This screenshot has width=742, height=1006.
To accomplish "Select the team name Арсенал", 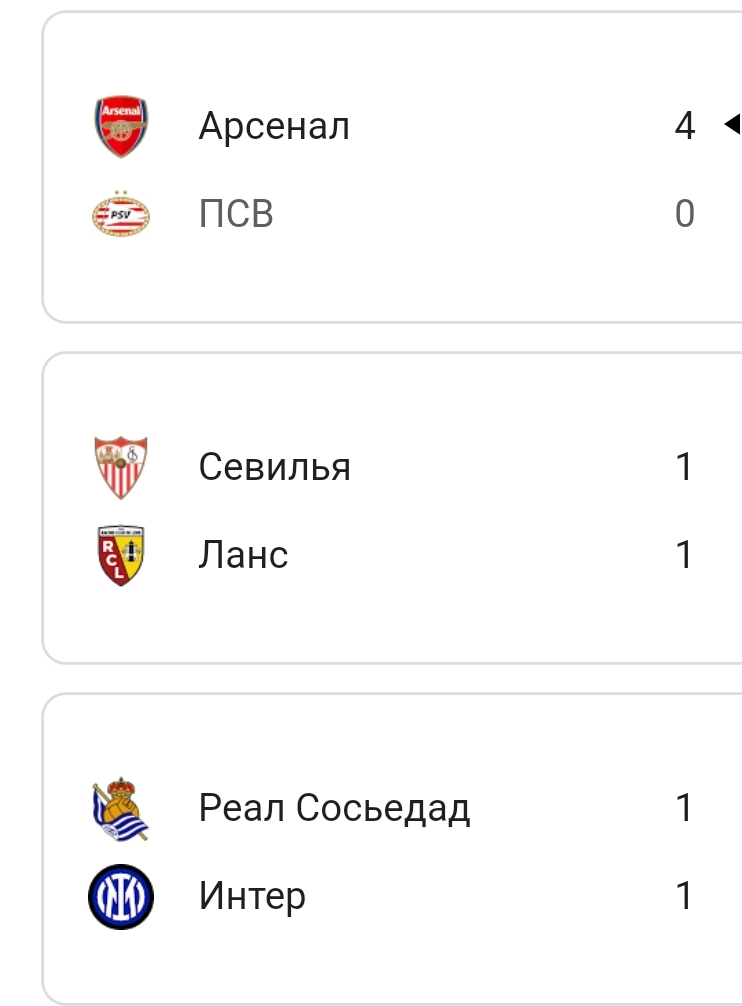I will click(274, 127).
